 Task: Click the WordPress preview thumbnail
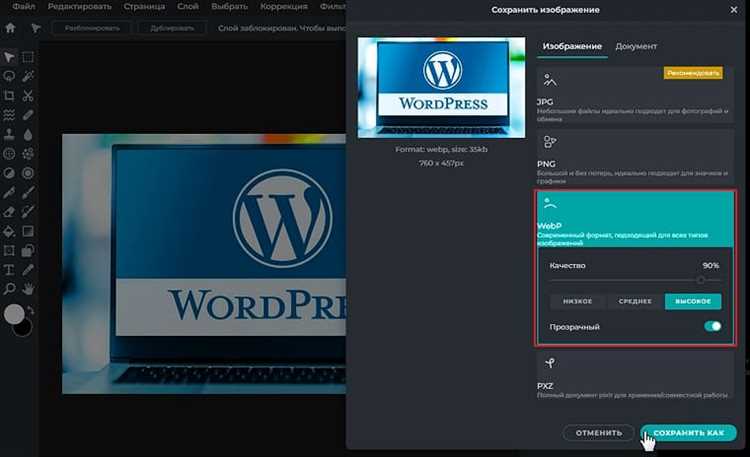click(441, 88)
